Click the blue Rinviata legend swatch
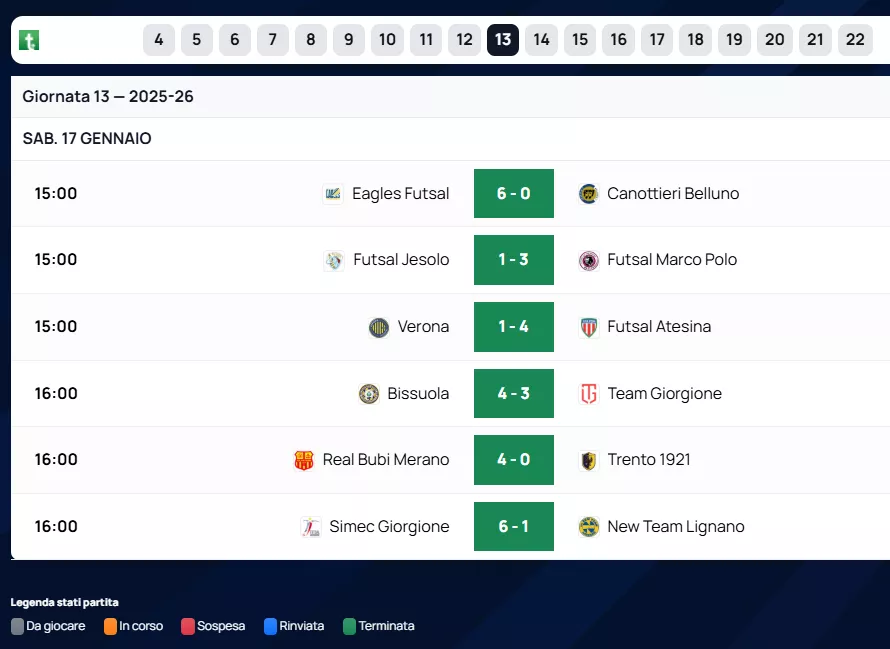 point(270,627)
